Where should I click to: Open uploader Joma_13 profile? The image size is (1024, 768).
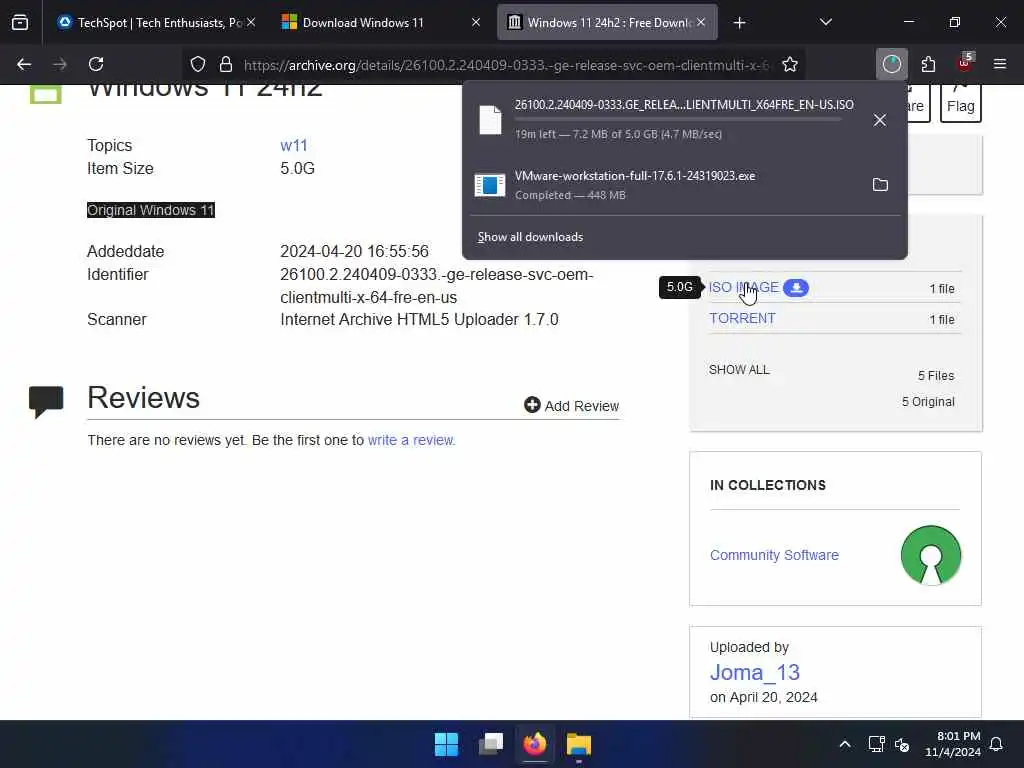[x=754, y=672]
